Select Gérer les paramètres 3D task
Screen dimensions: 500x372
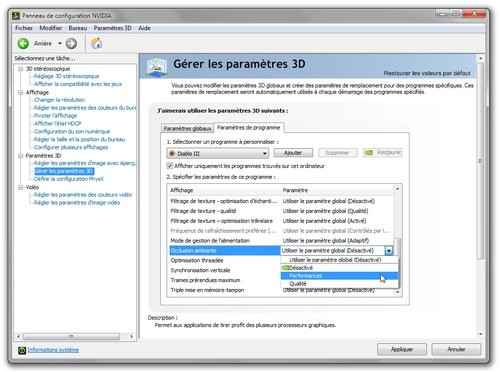click(x=64, y=171)
